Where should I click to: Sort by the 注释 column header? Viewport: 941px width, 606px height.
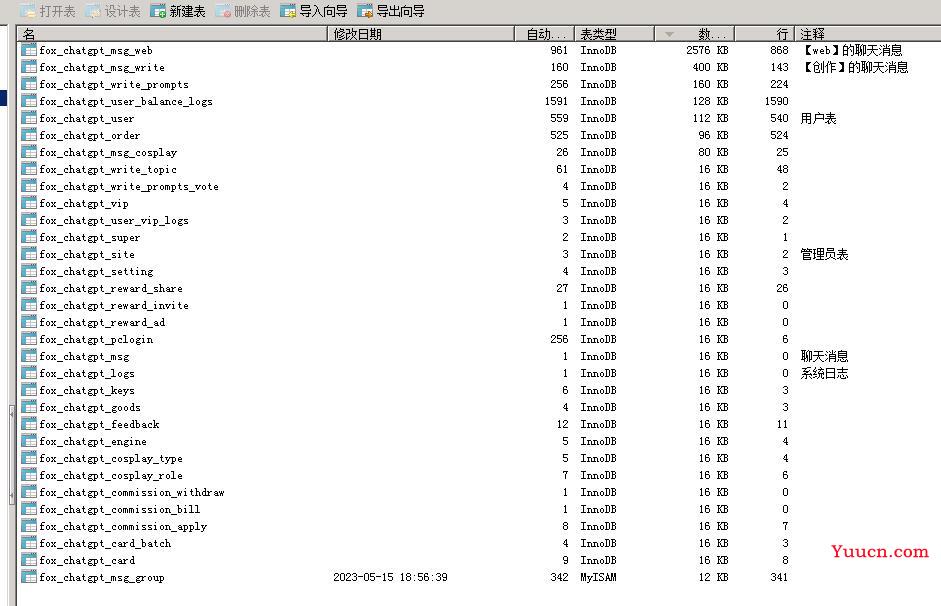[868, 34]
